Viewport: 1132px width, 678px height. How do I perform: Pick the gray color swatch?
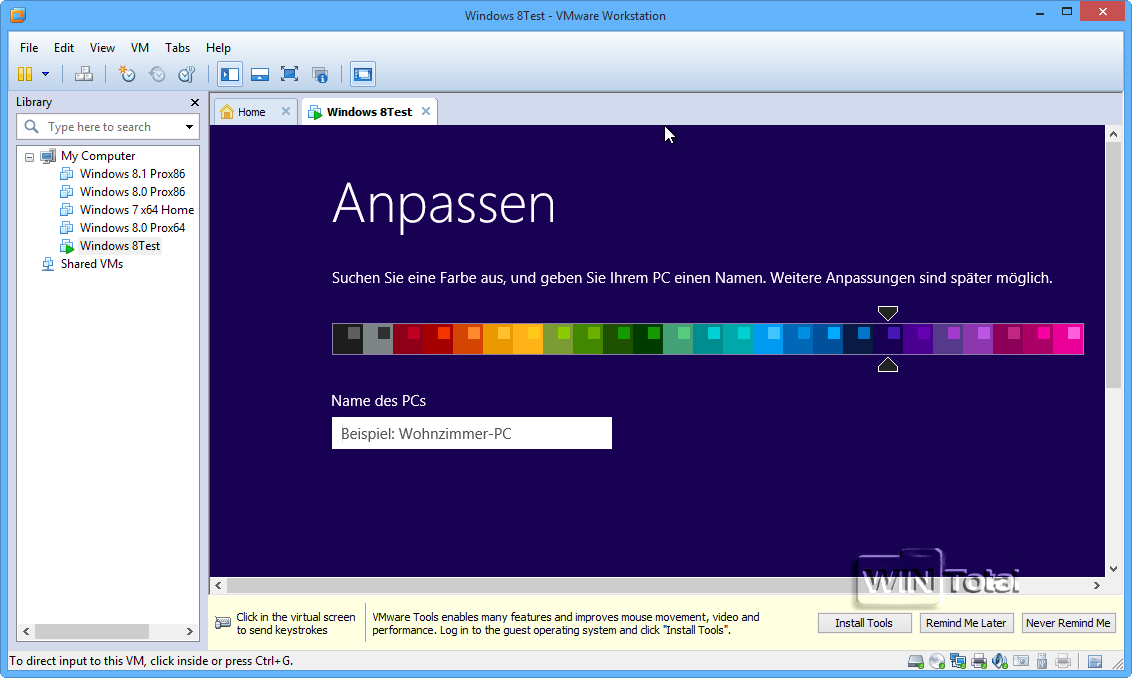[x=378, y=339]
